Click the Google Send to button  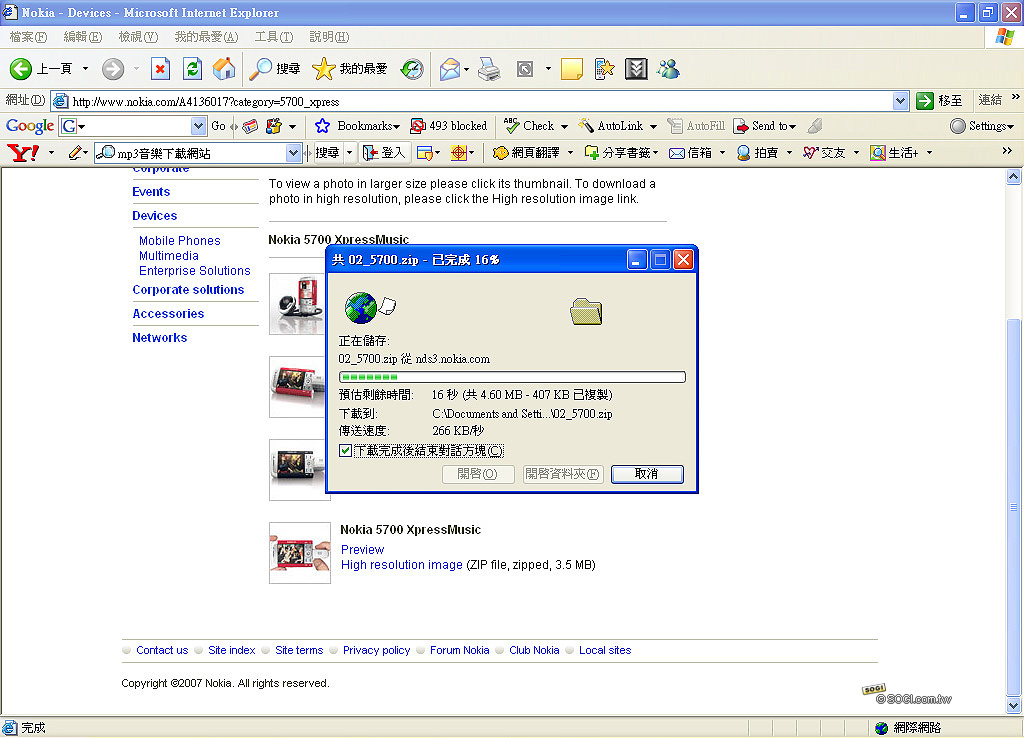tap(764, 126)
